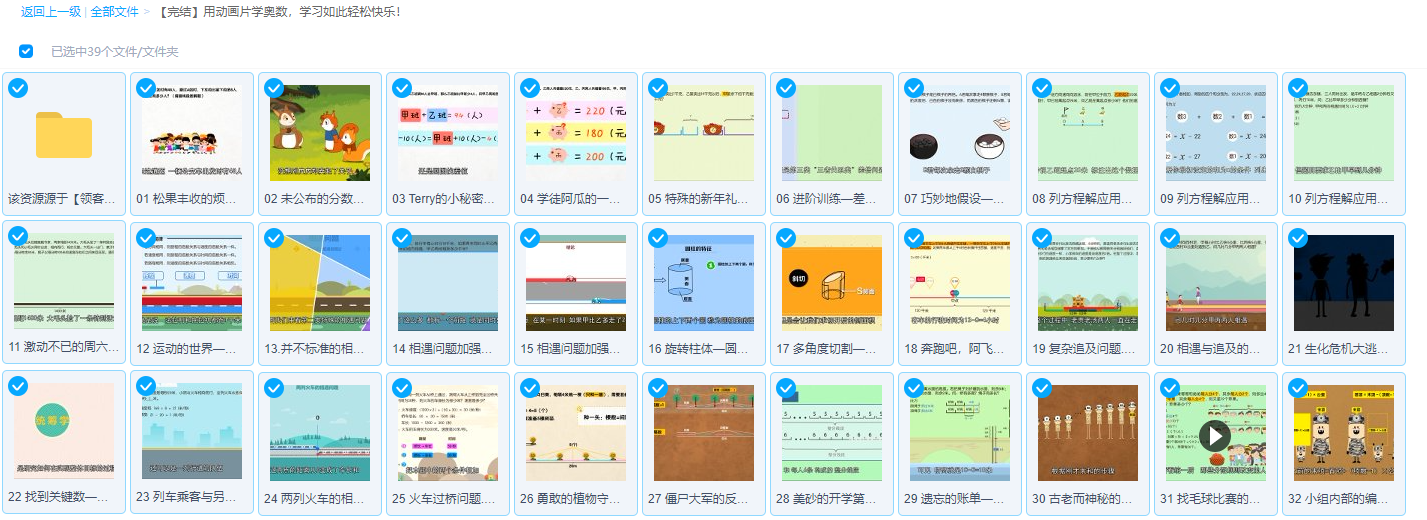Open the yellow folder icon
1427x520 pixels.
point(64,134)
